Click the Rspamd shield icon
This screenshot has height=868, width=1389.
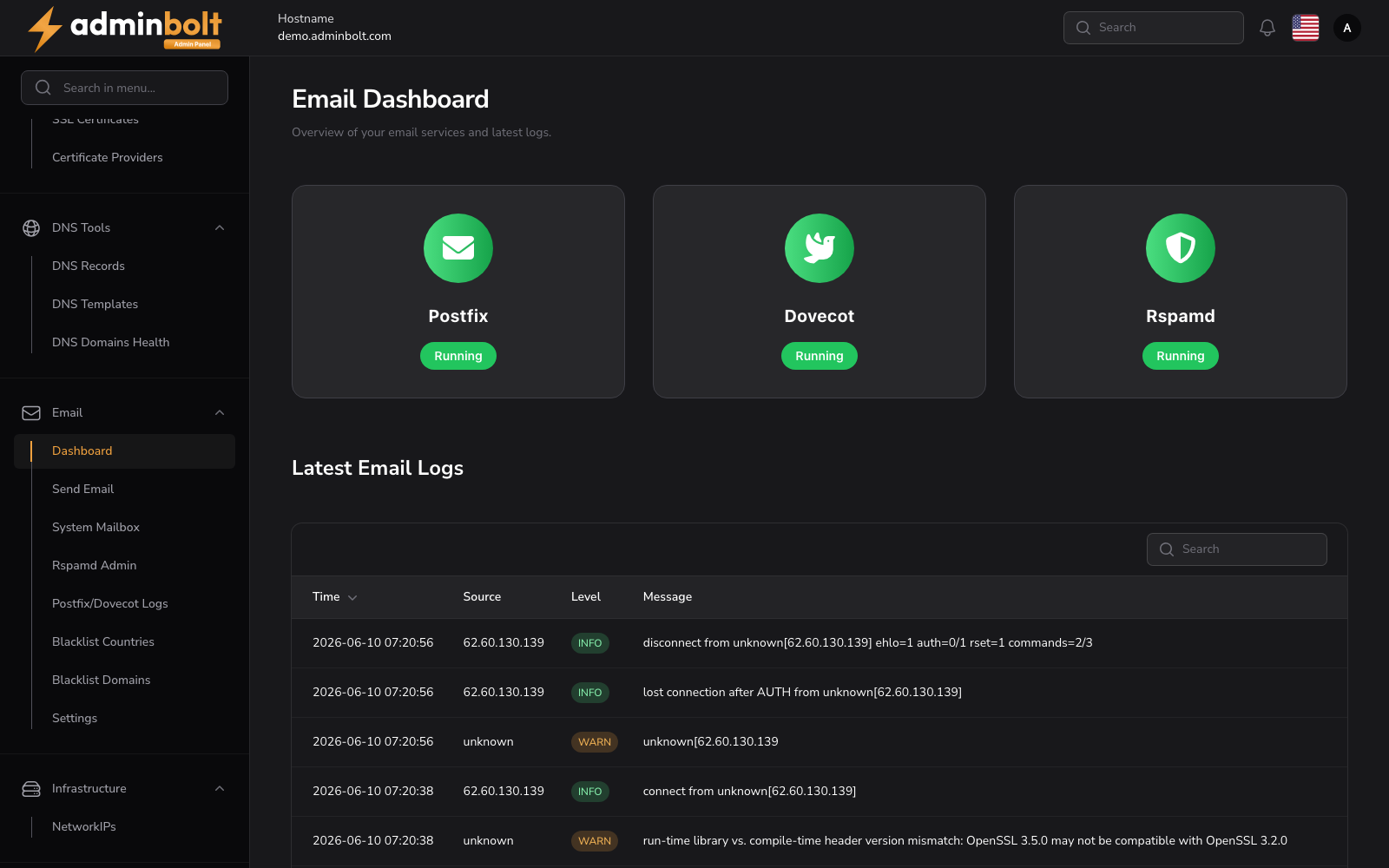1181,248
